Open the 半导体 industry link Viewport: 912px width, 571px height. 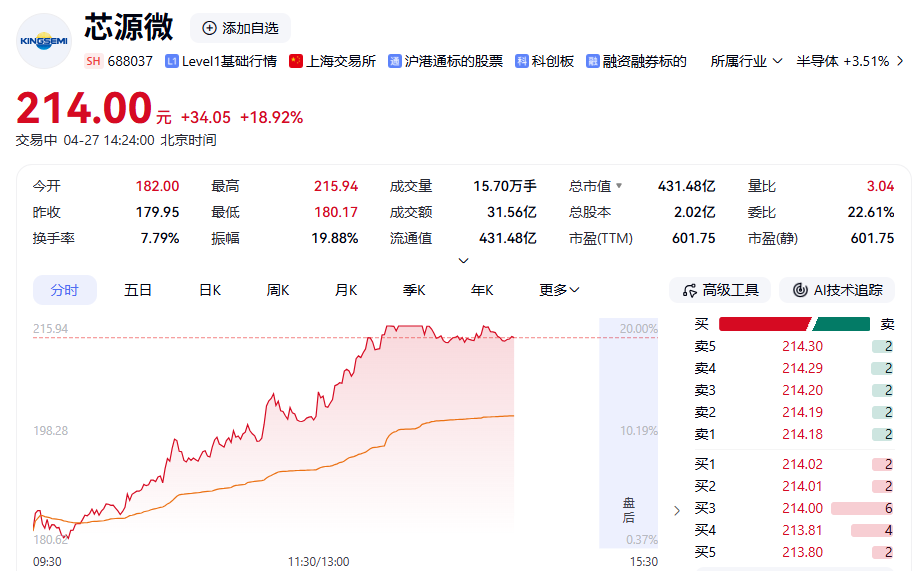click(x=842, y=61)
